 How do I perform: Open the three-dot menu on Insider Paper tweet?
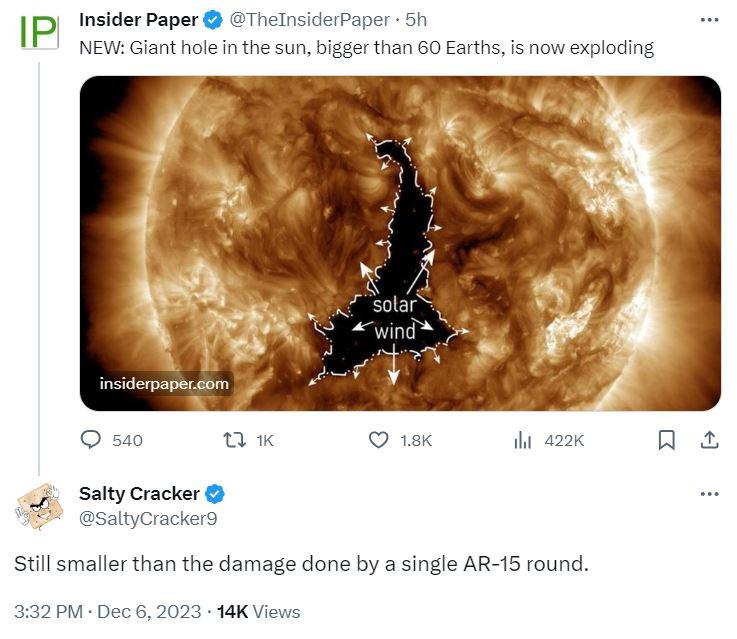(709, 20)
